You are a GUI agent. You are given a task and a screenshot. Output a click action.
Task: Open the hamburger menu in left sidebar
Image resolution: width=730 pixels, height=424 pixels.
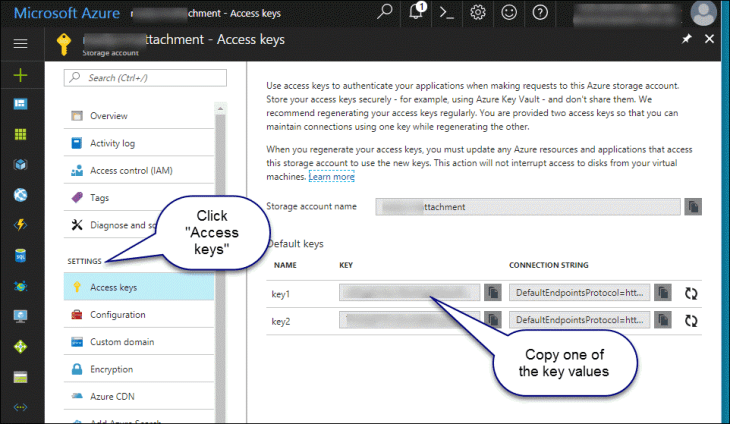tap(20, 44)
